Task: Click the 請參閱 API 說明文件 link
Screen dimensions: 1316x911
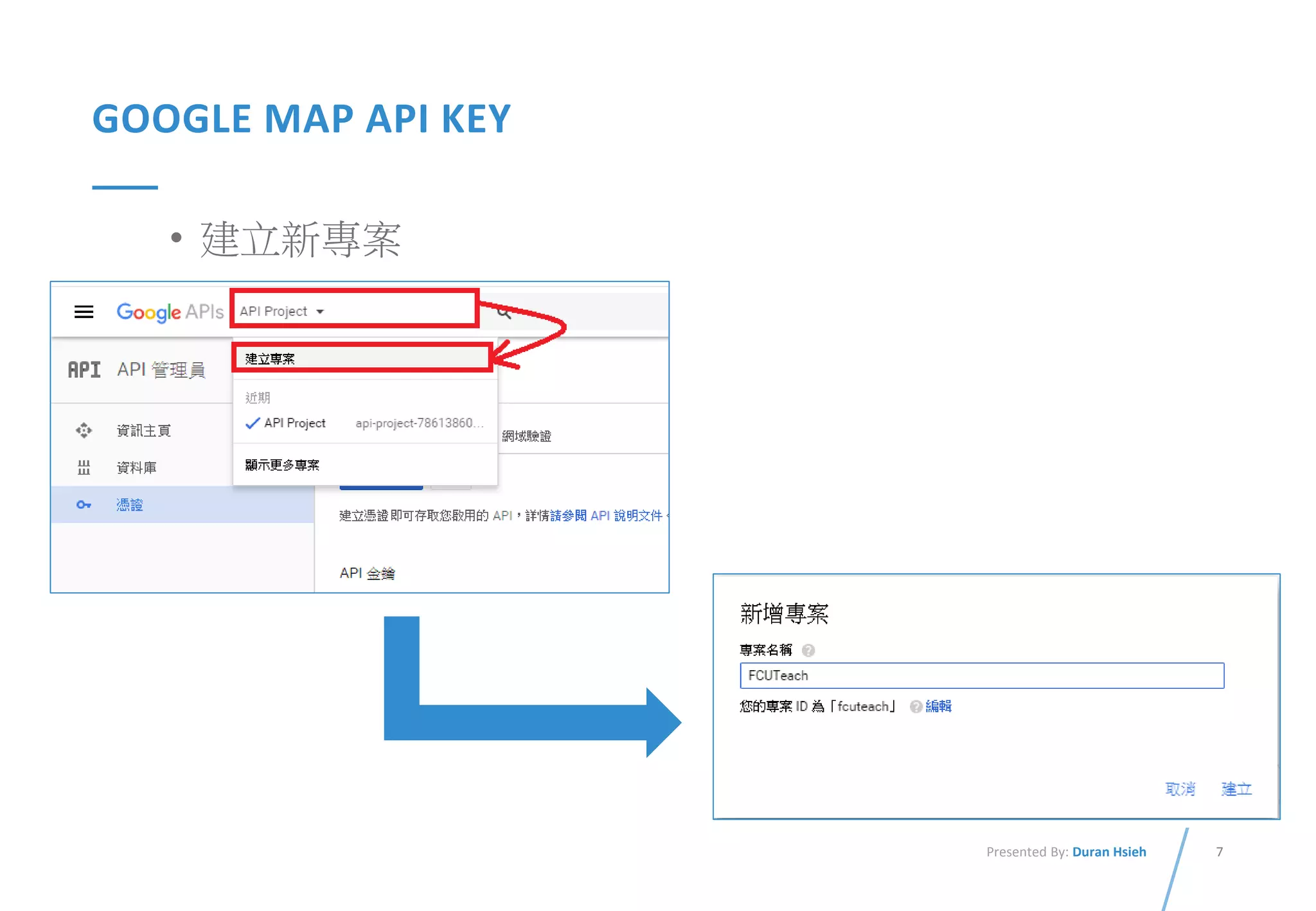Action: point(606,515)
